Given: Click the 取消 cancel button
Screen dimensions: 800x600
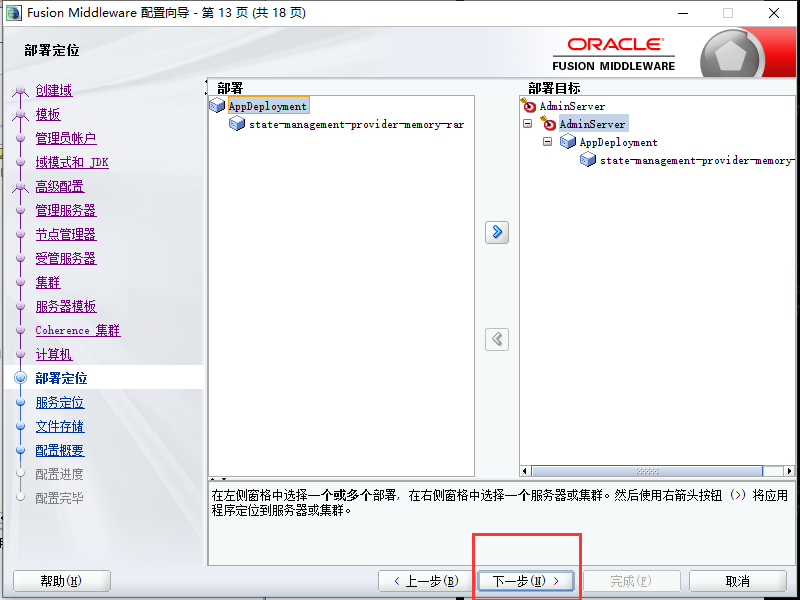Looking at the screenshot, I should tap(737, 581).
